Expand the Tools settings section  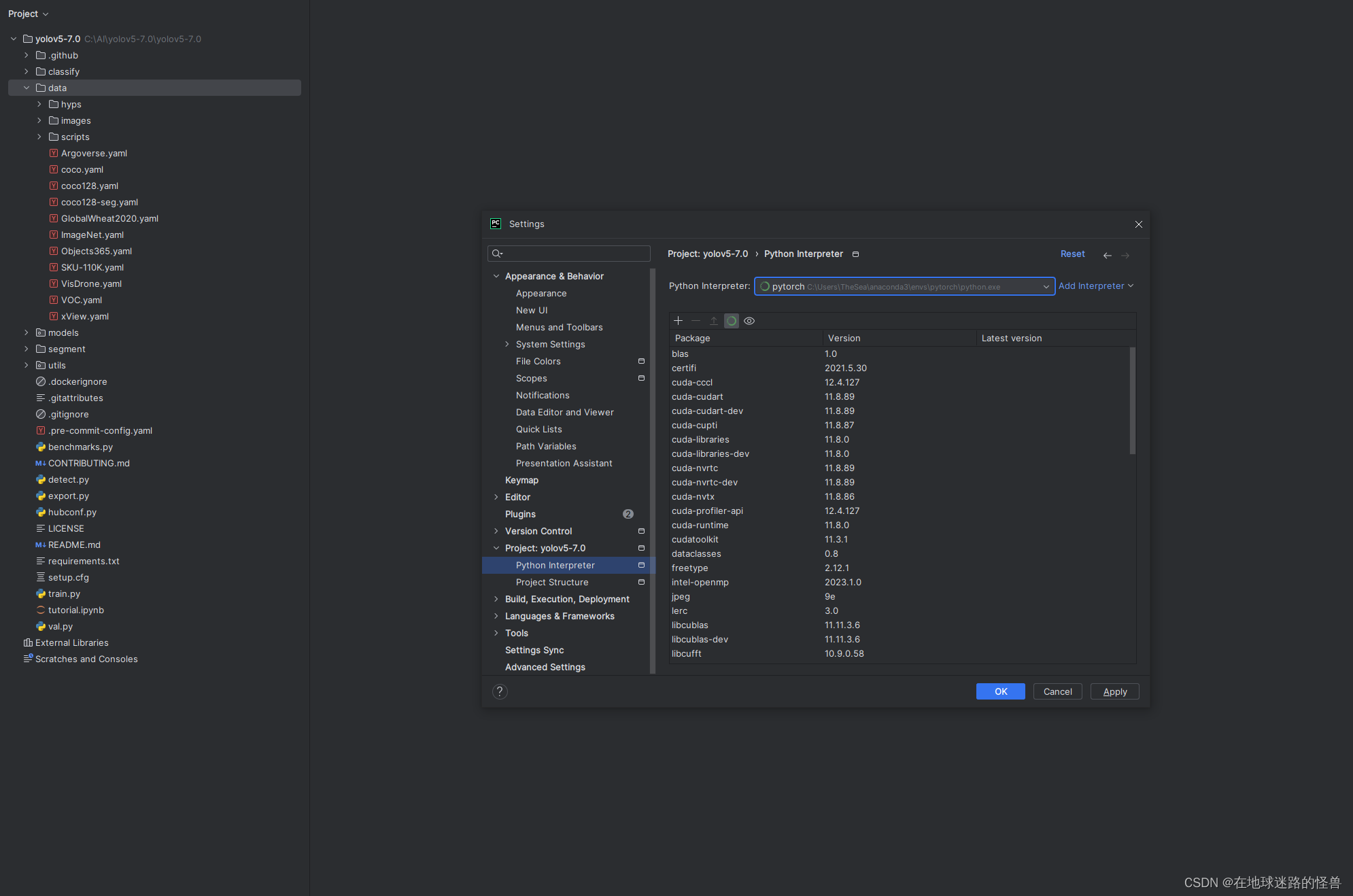coord(496,633)
